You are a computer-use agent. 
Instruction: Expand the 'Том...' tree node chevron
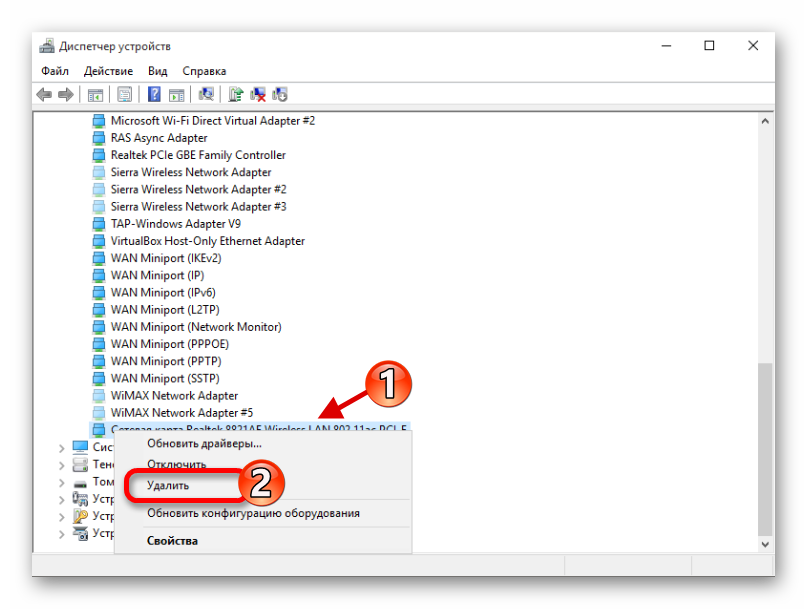(62, 482)
